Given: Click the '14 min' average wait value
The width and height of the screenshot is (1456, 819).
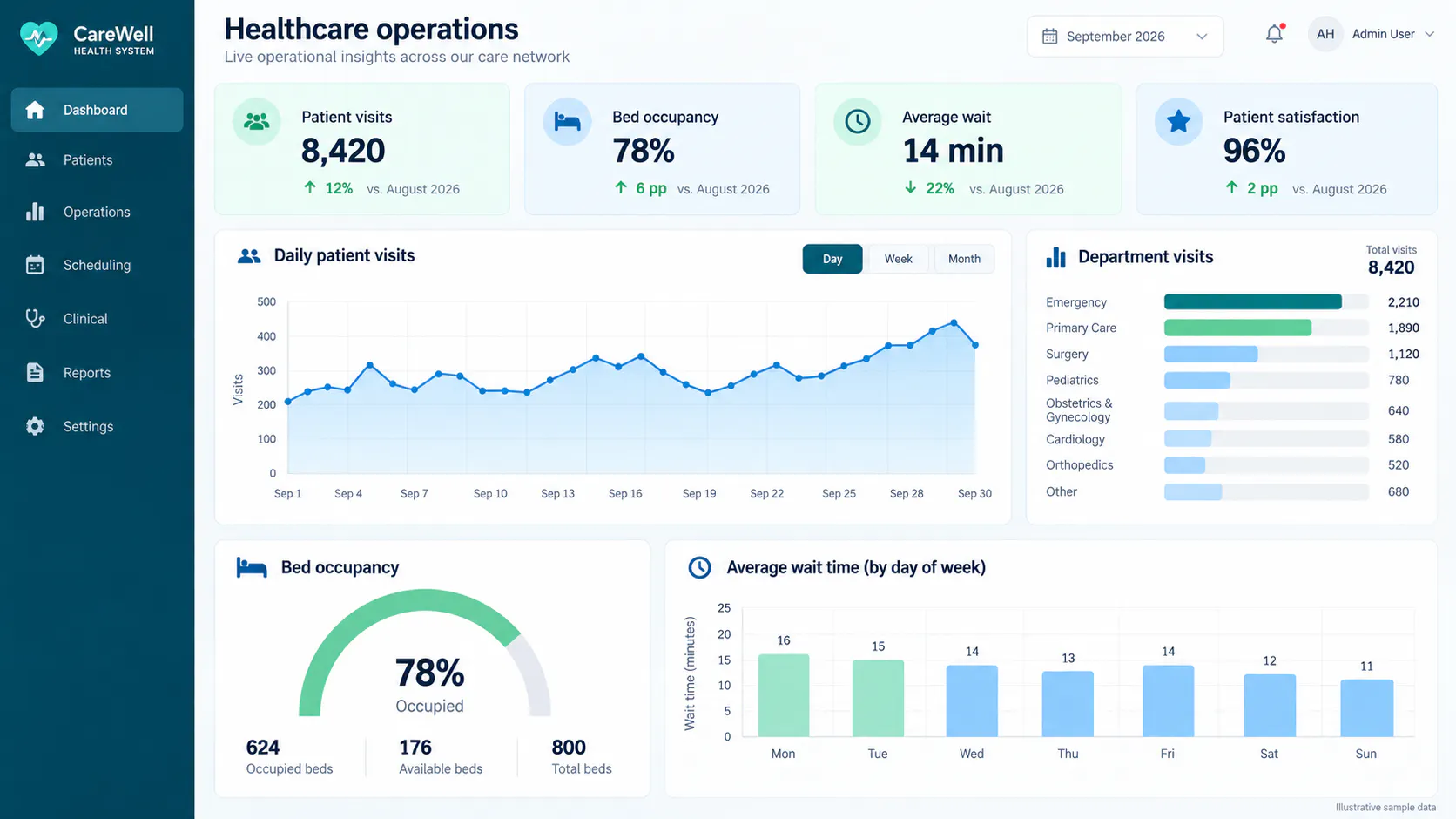Looking at the screenshot, I should point(953,151).
